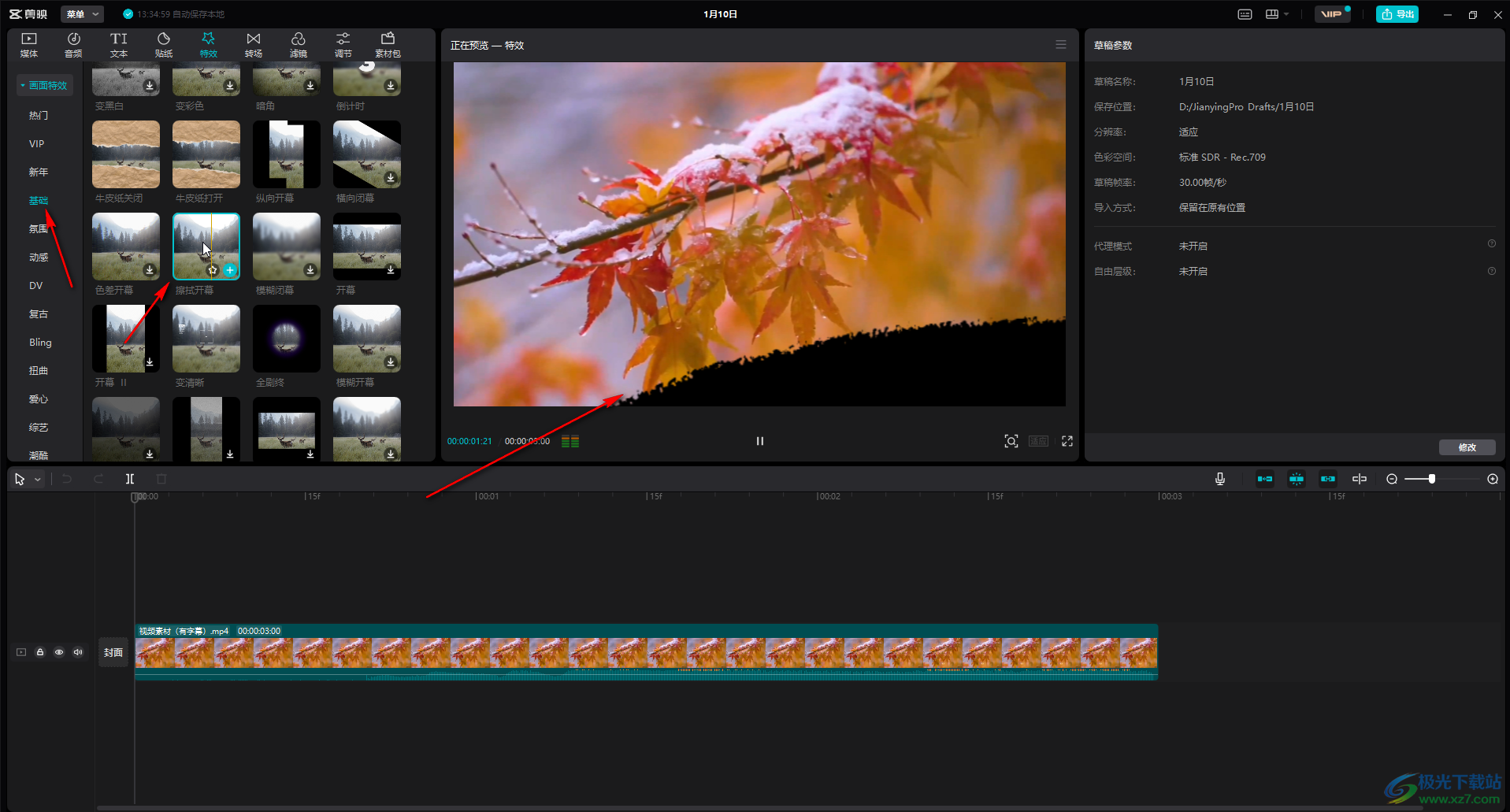
Task: Download the 色差开幕 effect
Action: (150, 270)
